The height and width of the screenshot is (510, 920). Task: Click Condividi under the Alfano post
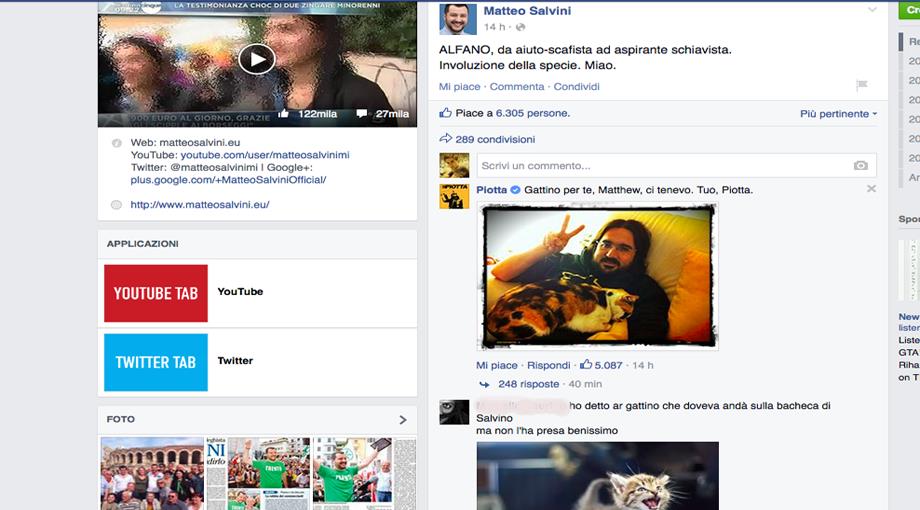click(x=576, y=86)
